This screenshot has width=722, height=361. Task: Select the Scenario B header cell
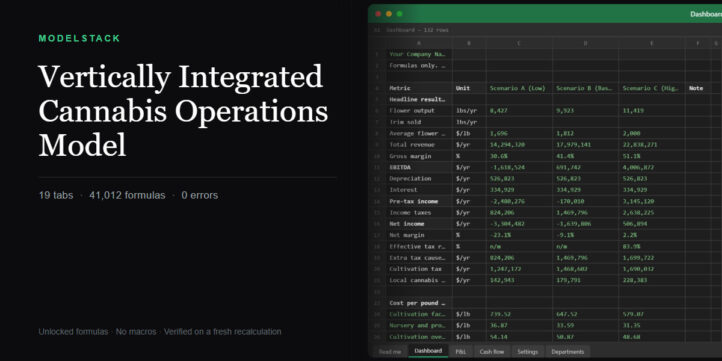(585, 88)
